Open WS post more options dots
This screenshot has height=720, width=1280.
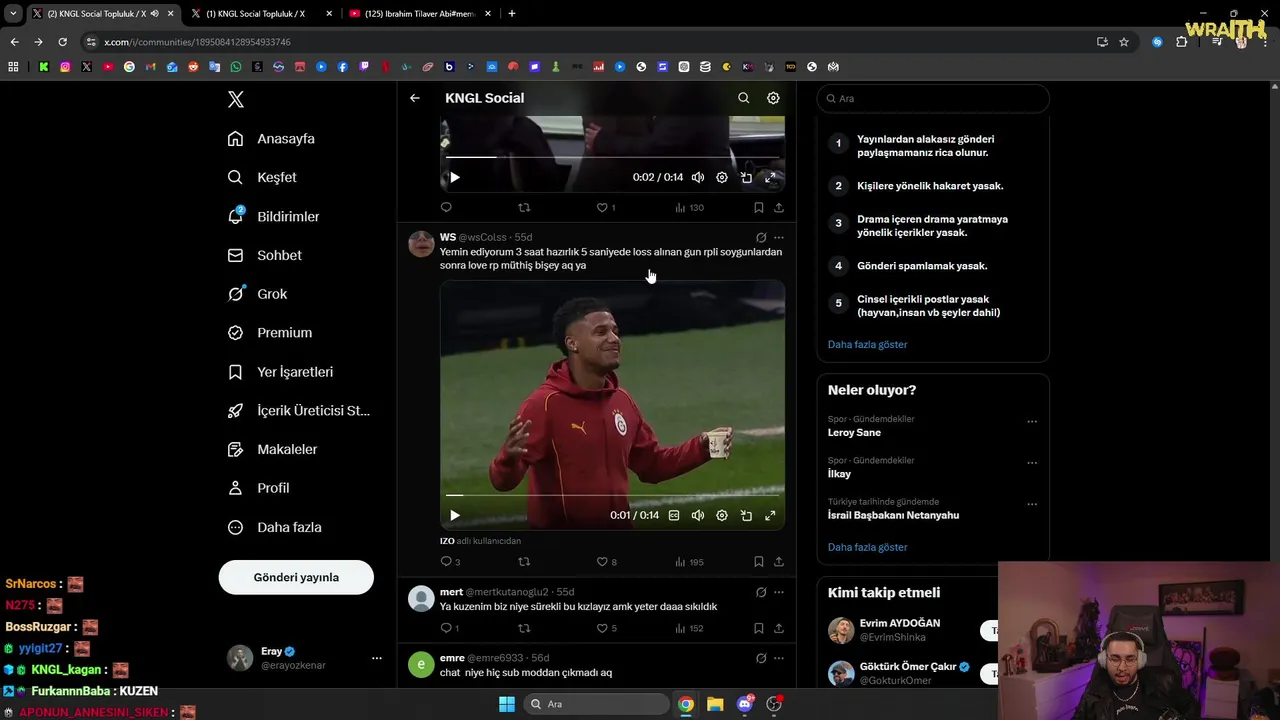coord(779,238)
